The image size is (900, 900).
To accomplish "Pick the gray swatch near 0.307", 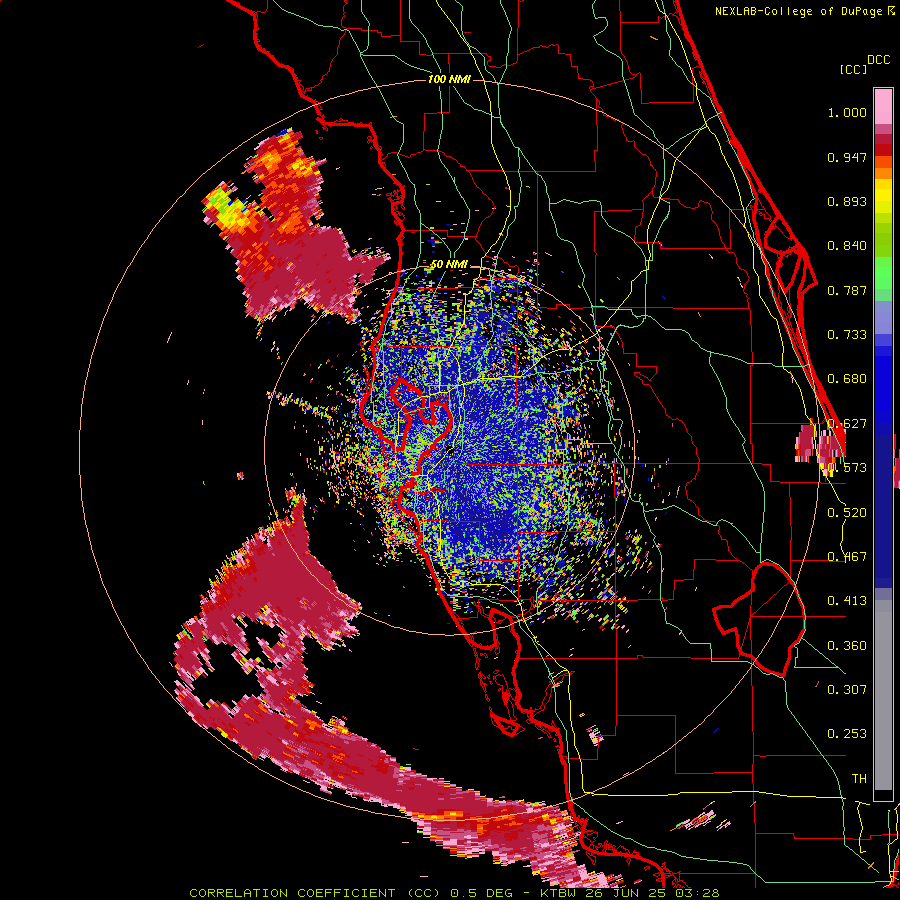I will point(883,697).
